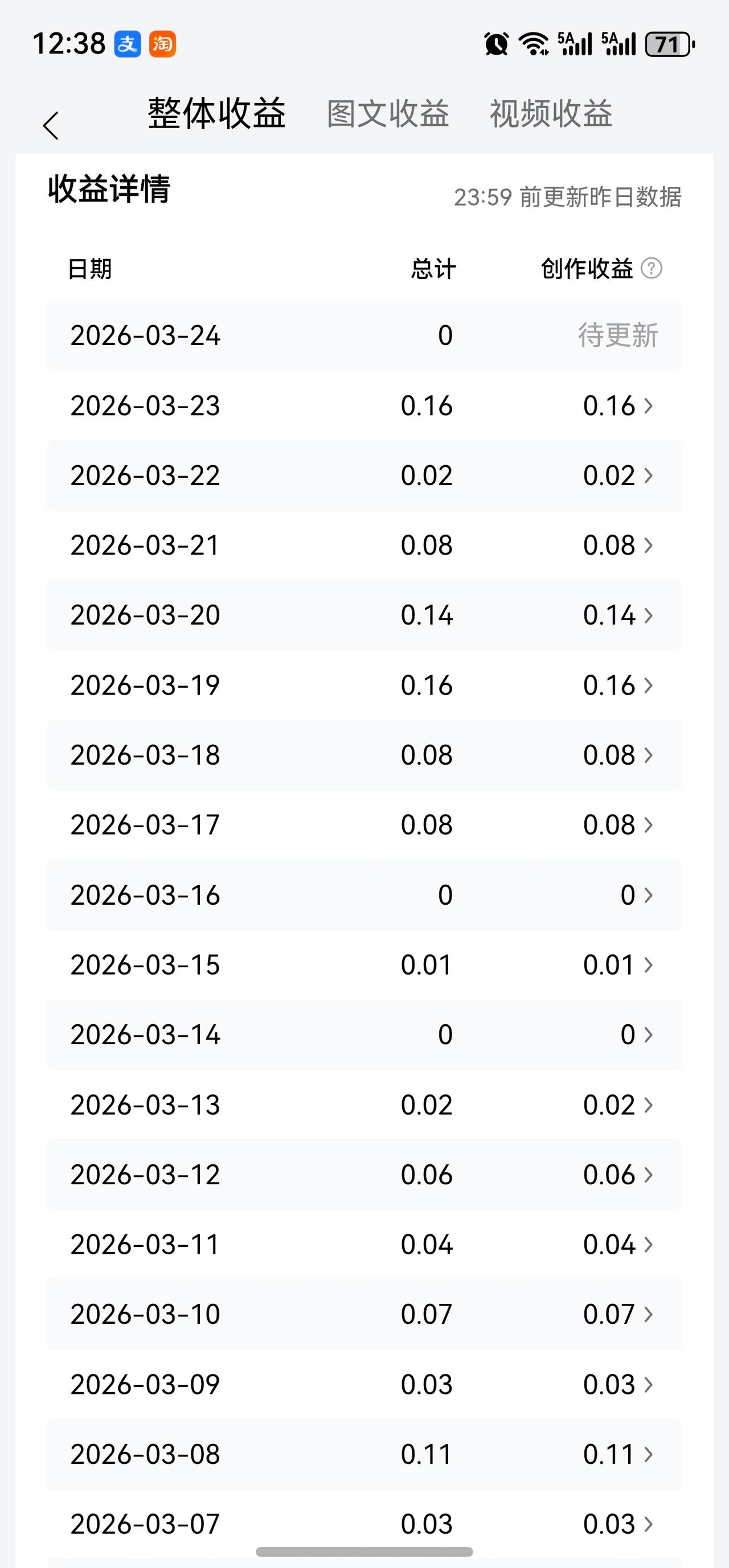The image size is (729, 1568).
Task: Tap the Wi-Fi status icon
Action: coord(534,44)
